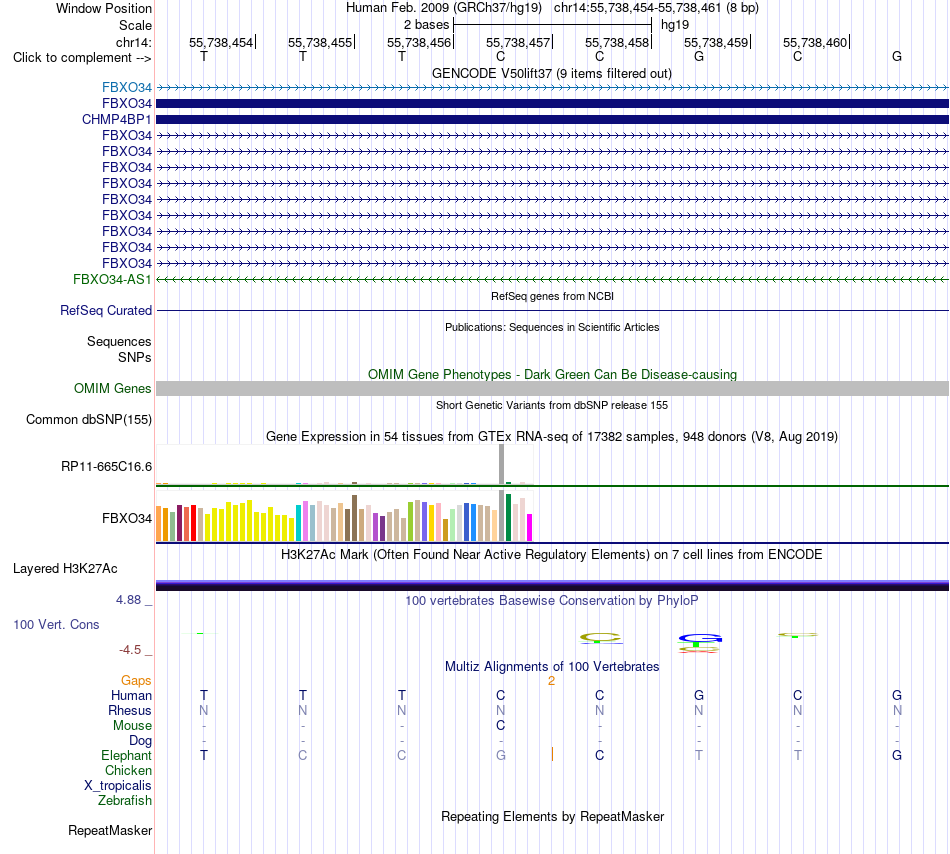Click the Common dbSNP(155) label
950x854 pixels.
(88, 419)
